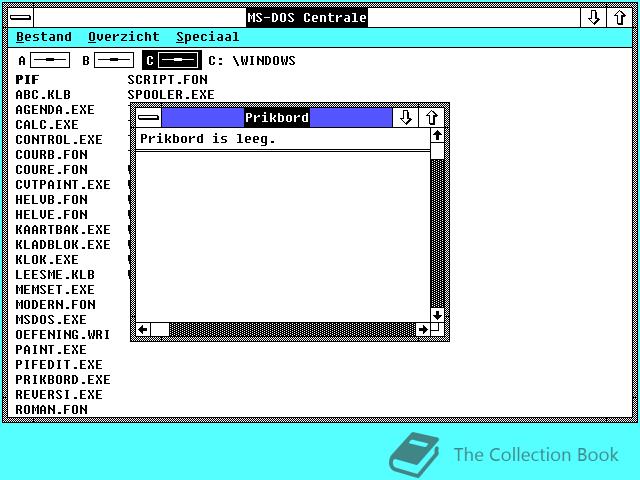Select PRIKBORD.EXE in file list
Viewport: 640px width, 480px height.
pyautogui.click(x=63, y=380)
